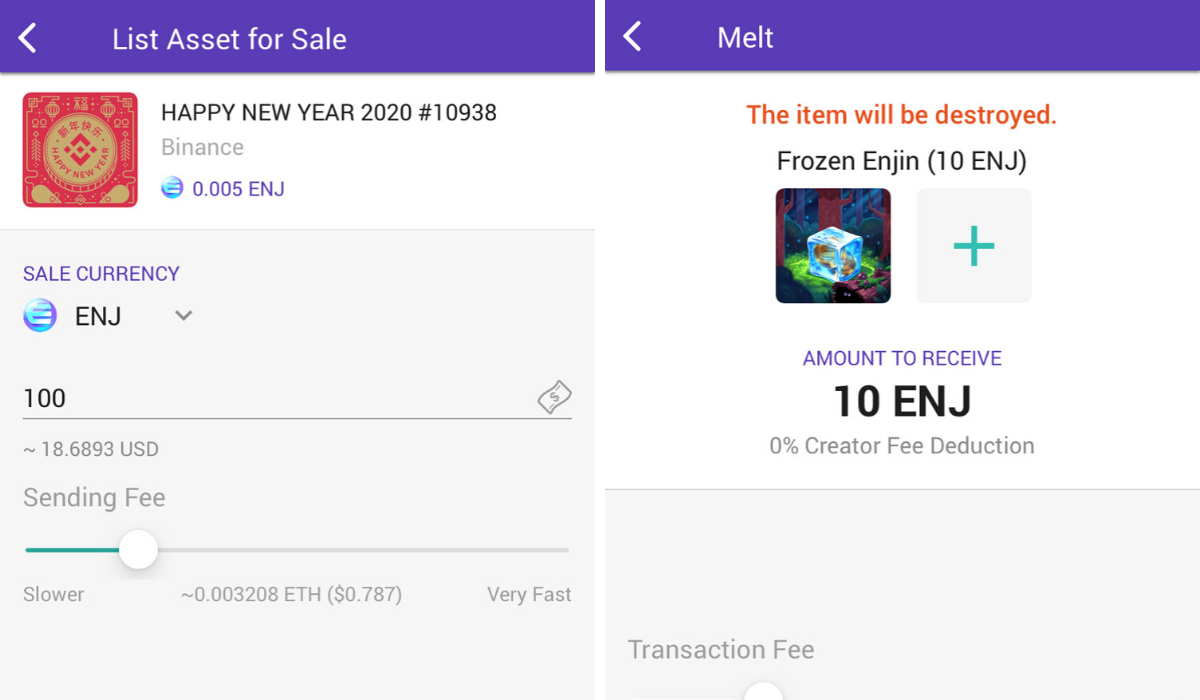The width and height of the screenshot is (1200, 700).
Task: Tap the Enjin icon beside 0.005 ENJ
Action: click(x=172, y=187)
